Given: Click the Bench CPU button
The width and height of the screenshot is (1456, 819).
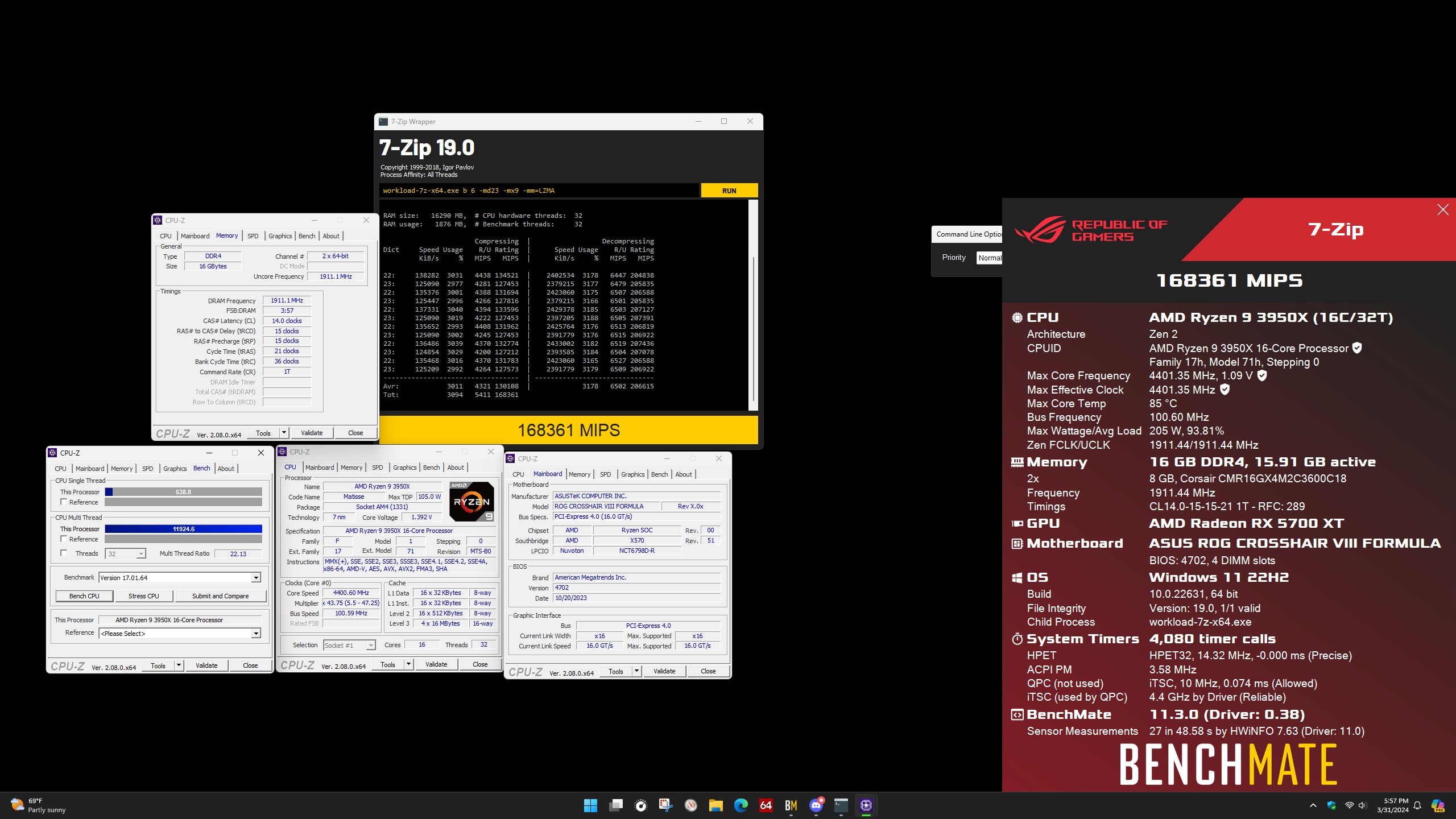Looking at the screenshot, I should point(84,596).
